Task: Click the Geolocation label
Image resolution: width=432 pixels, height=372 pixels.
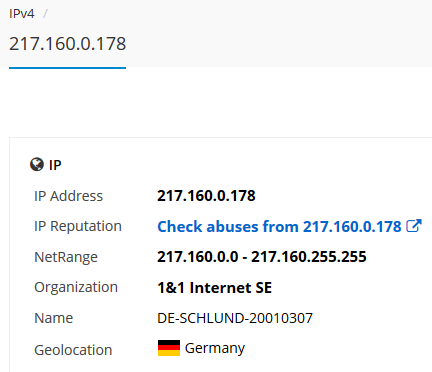Action: click(x=73, y=350)
